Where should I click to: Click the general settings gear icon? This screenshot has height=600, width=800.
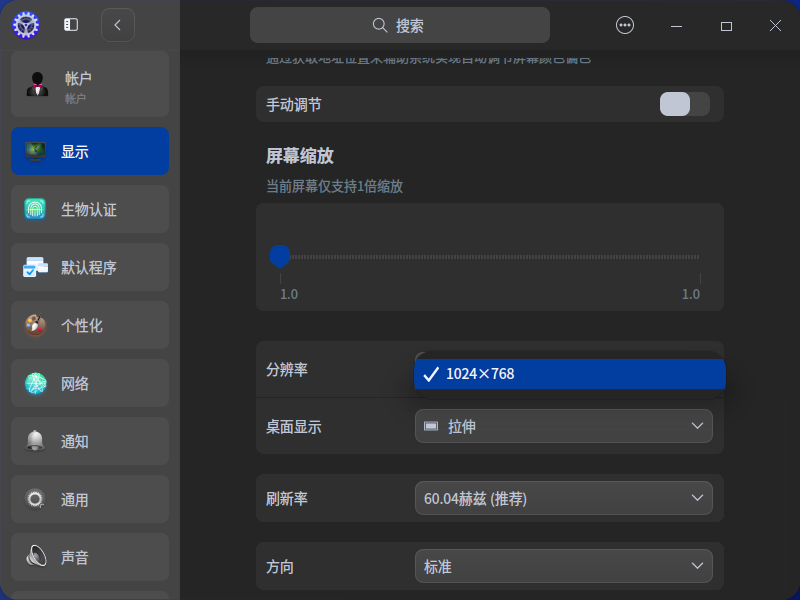[x=35, y=499]
